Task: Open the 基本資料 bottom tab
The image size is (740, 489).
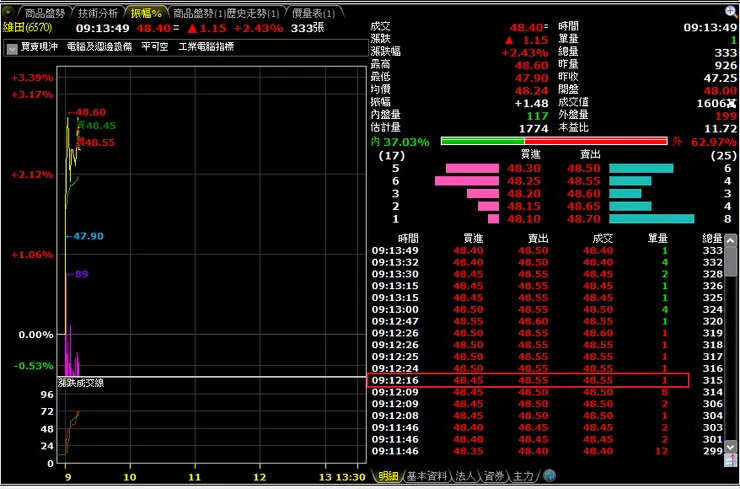Action: (x=427, y=476)
